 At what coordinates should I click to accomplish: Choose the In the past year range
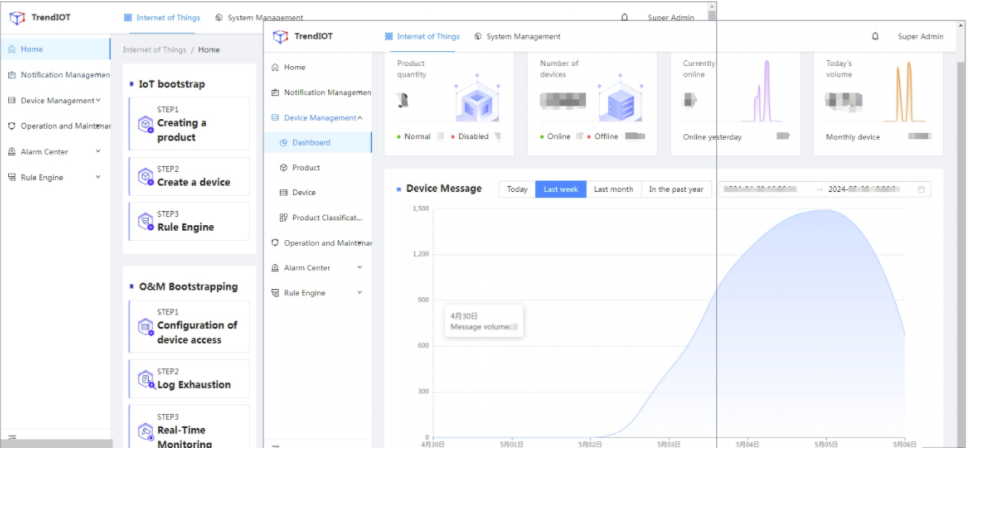coord(675,189)
